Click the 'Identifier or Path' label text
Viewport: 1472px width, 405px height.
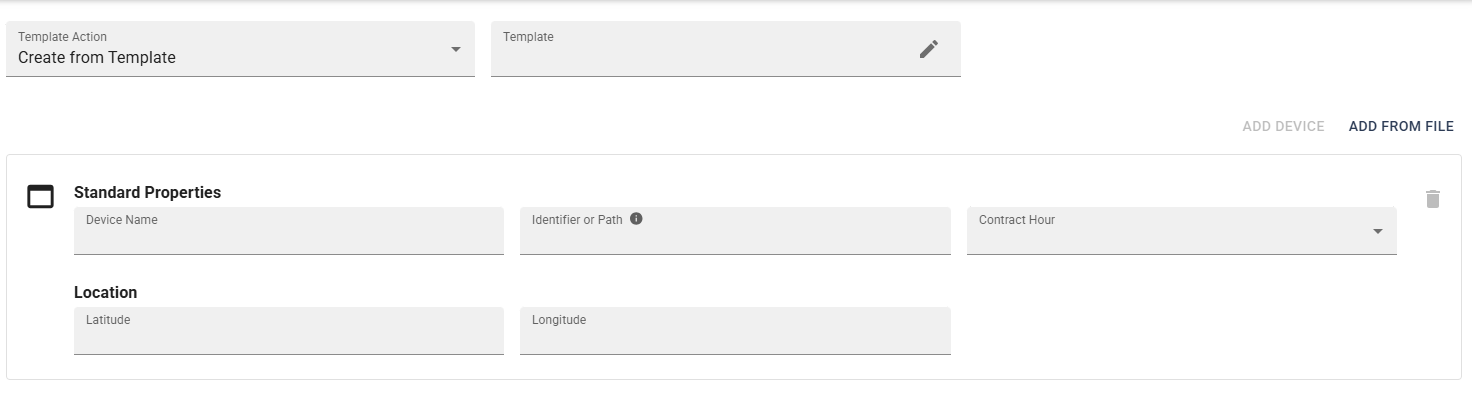pyautogui.click(x=577, y=220)
